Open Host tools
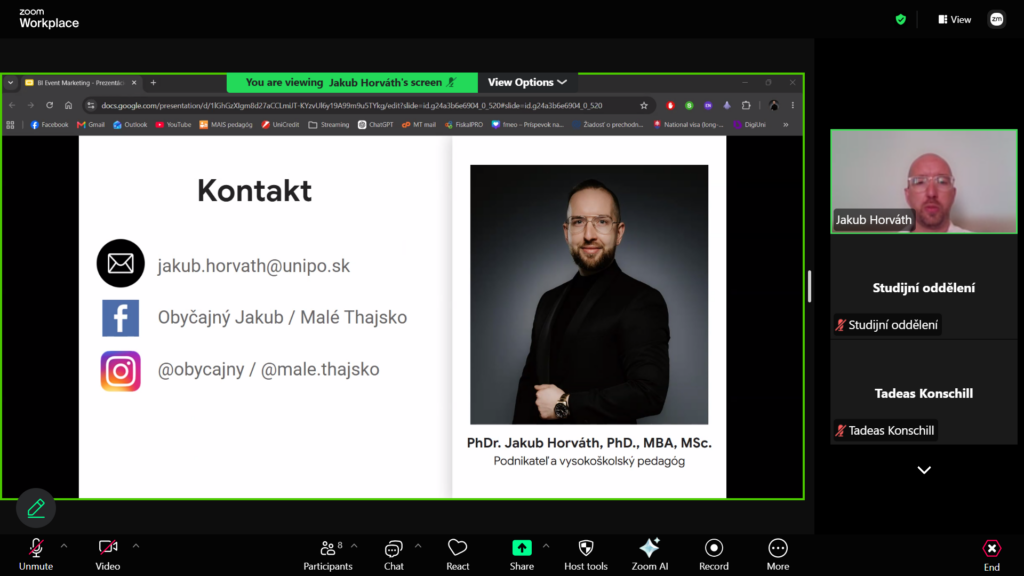Viewport: 1024px width, 576px height. coord(586,554)
